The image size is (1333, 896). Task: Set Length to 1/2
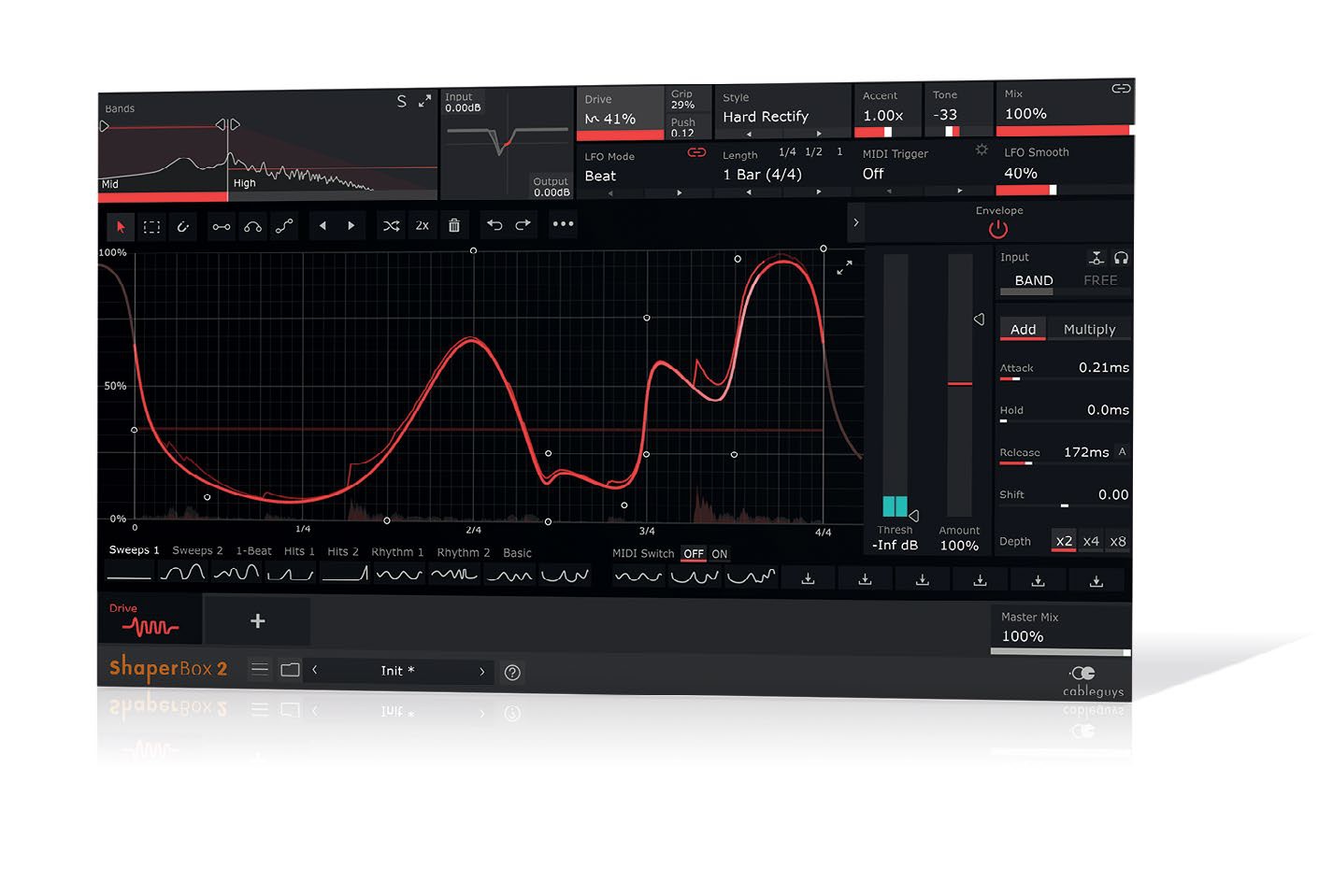pyautogui.click(x=813, y=151)
